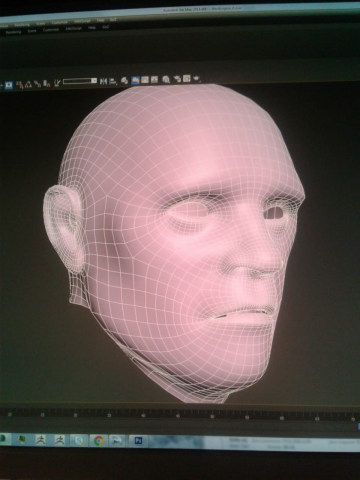Image resolution: width=360 pixels, height=480 pixels.
Task: Expand the Named Selection Sets dropdown arrow
Action: (94, 81)
